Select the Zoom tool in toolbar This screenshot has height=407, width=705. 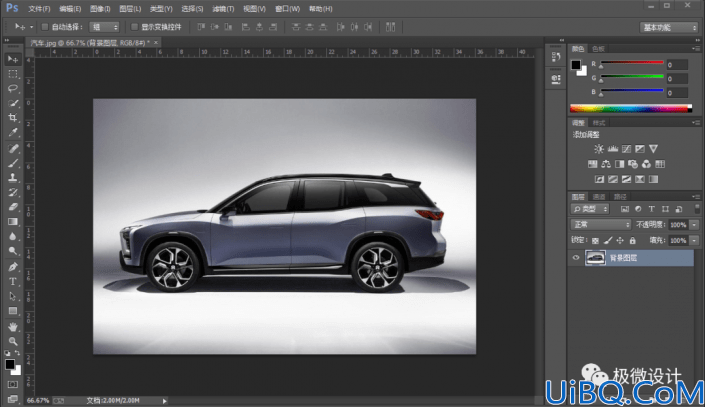[13, 341]
